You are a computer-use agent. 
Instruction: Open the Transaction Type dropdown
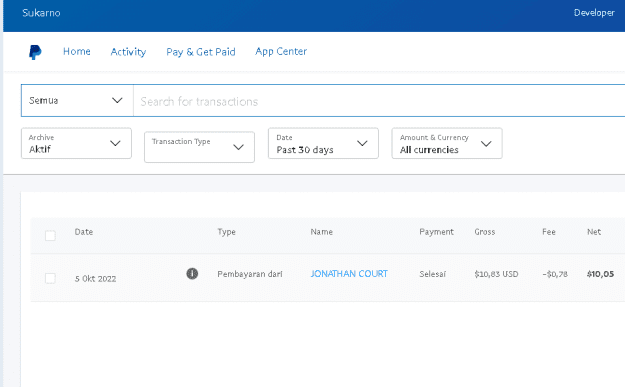[199, 147]
